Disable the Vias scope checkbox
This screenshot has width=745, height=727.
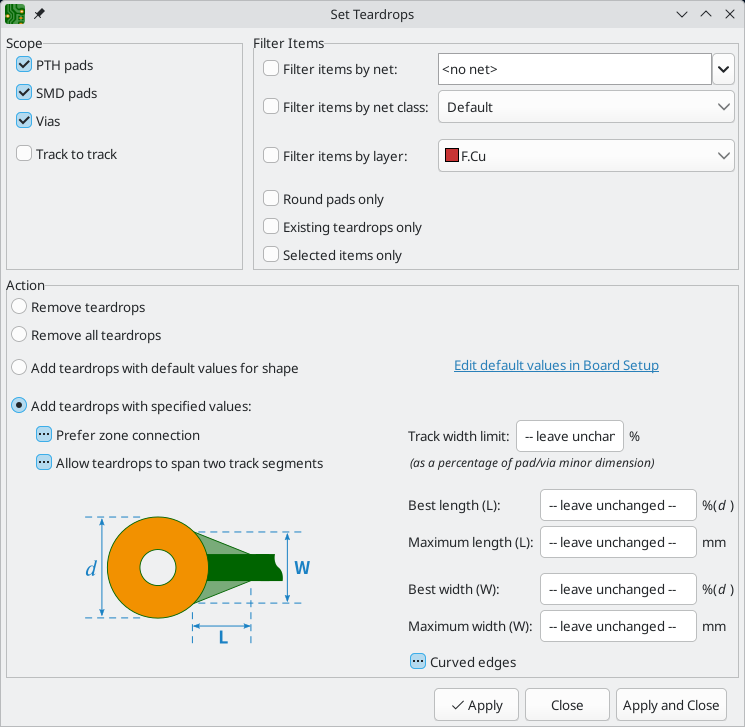tap(24, 121)
